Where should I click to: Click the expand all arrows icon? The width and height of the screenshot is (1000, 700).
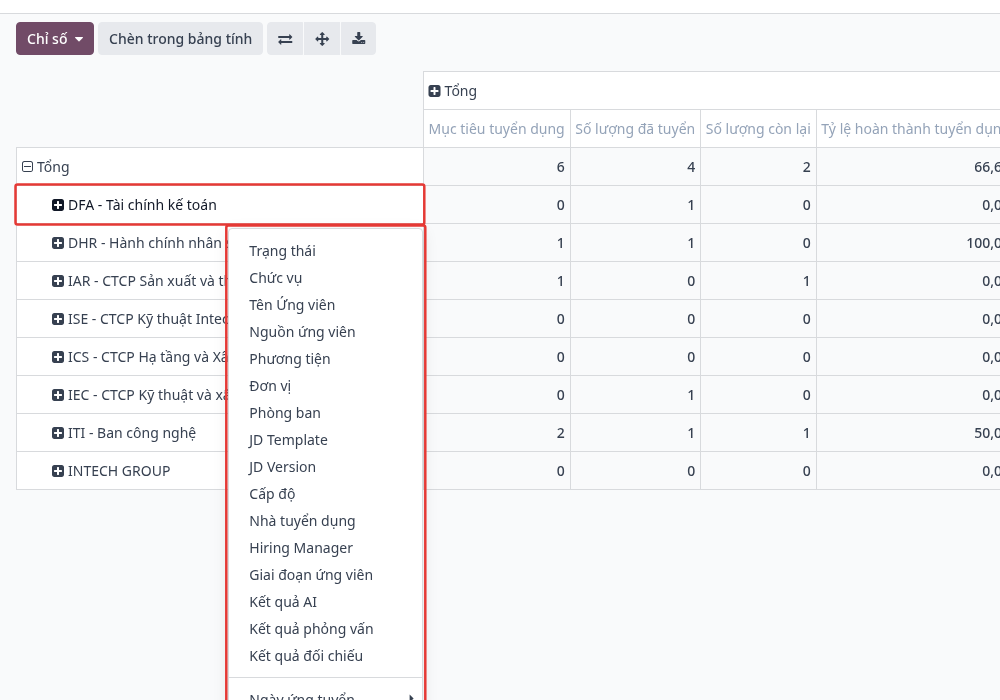[x=322, y=39]
